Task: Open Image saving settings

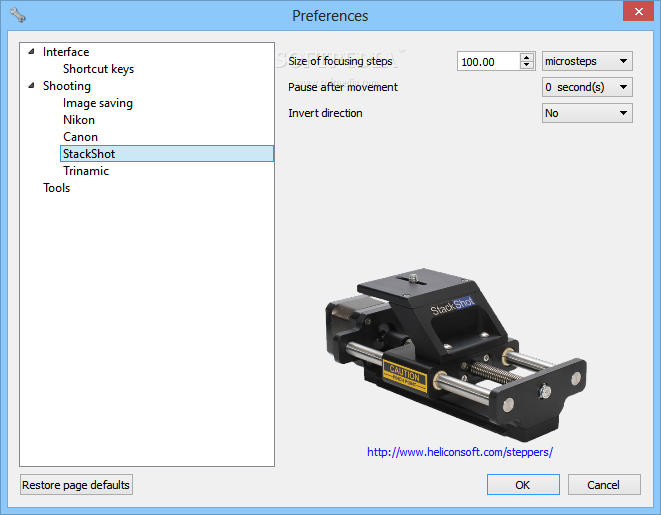Action: (98, 103)
